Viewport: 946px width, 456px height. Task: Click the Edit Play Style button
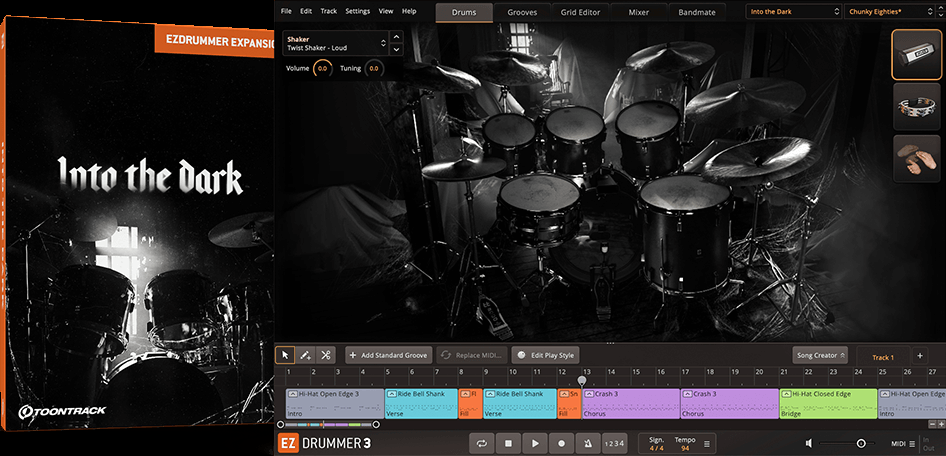545,355
